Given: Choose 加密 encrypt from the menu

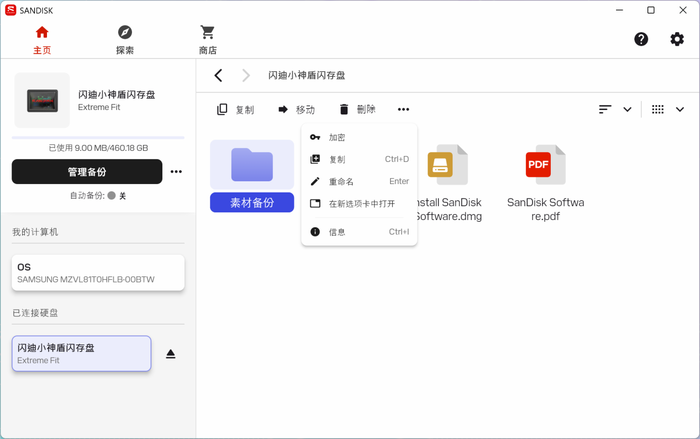Looking at the screenshot, I should [359, 138].
